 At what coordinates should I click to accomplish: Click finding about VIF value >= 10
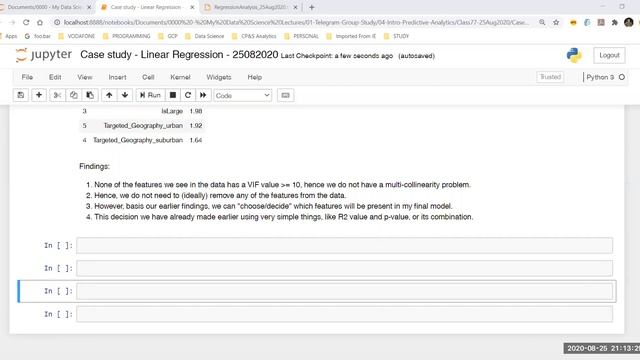pyautogui.click(x=282, y=184)
